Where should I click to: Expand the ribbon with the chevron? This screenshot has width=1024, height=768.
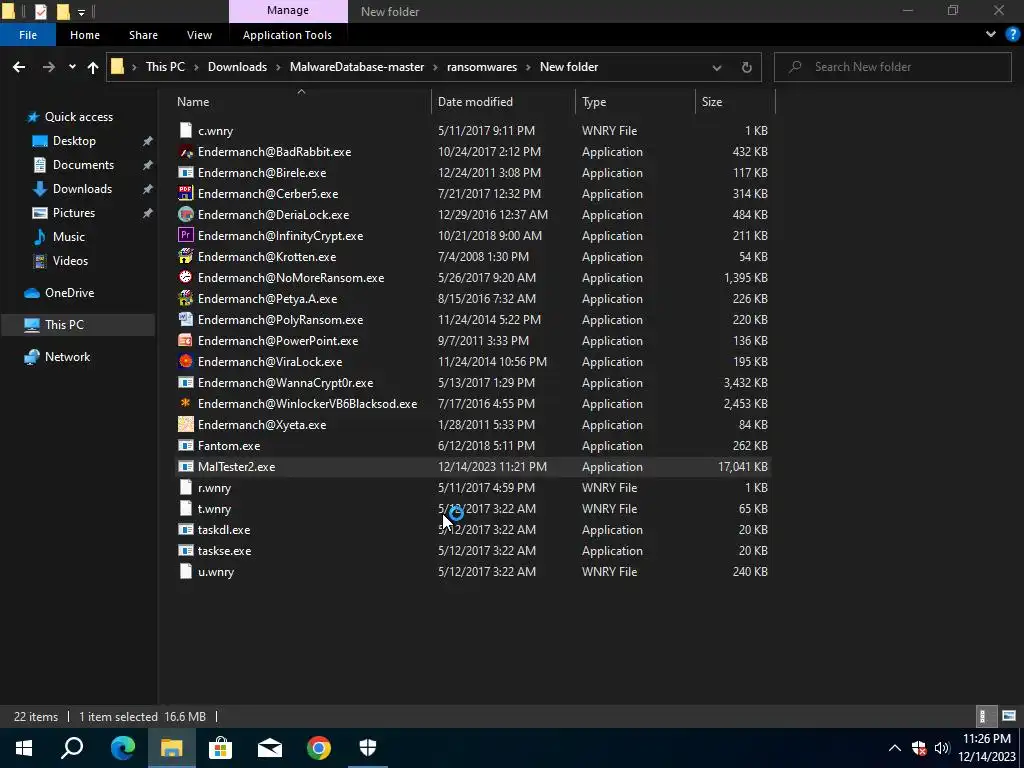pyautogui.click(x=991, y=35)
